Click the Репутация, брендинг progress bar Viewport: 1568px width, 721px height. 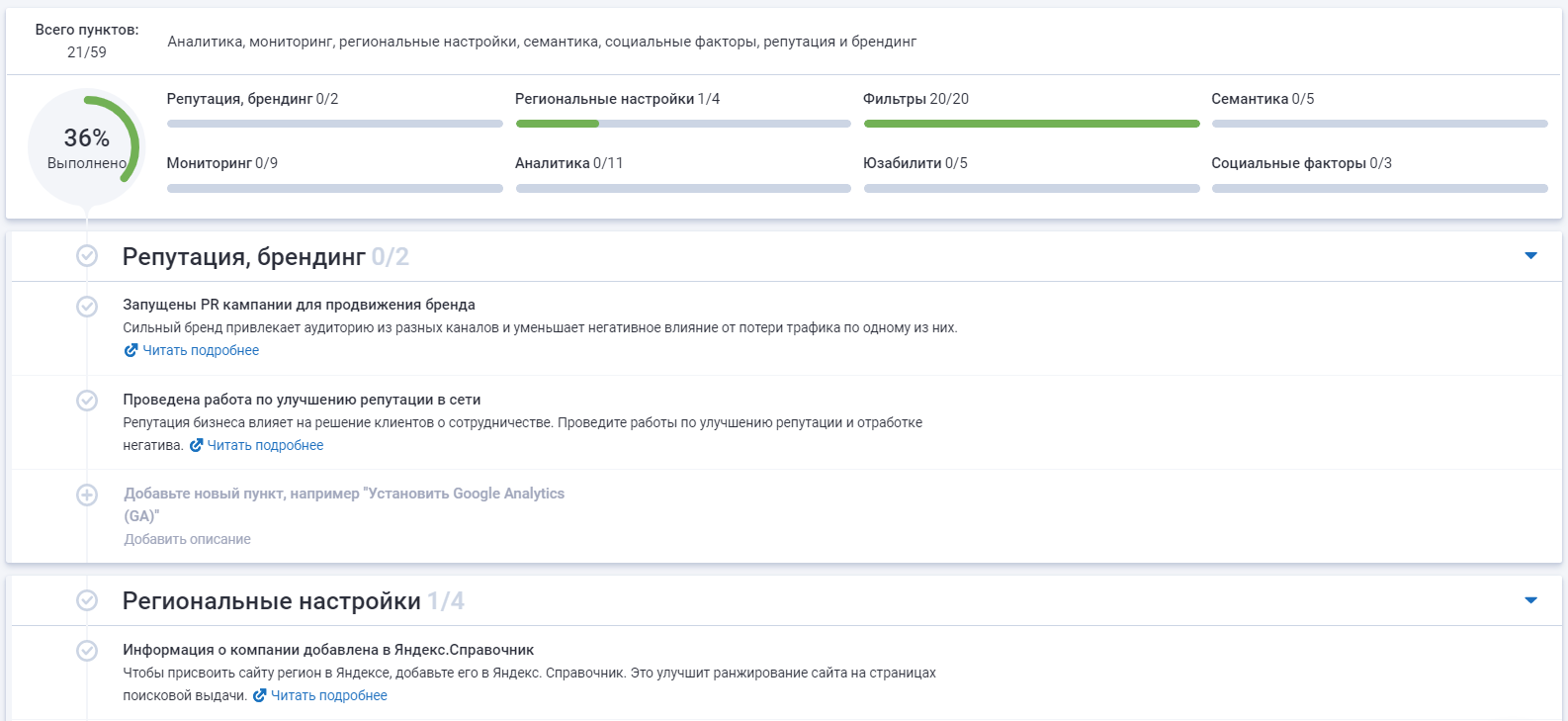(x=335, y=124)
